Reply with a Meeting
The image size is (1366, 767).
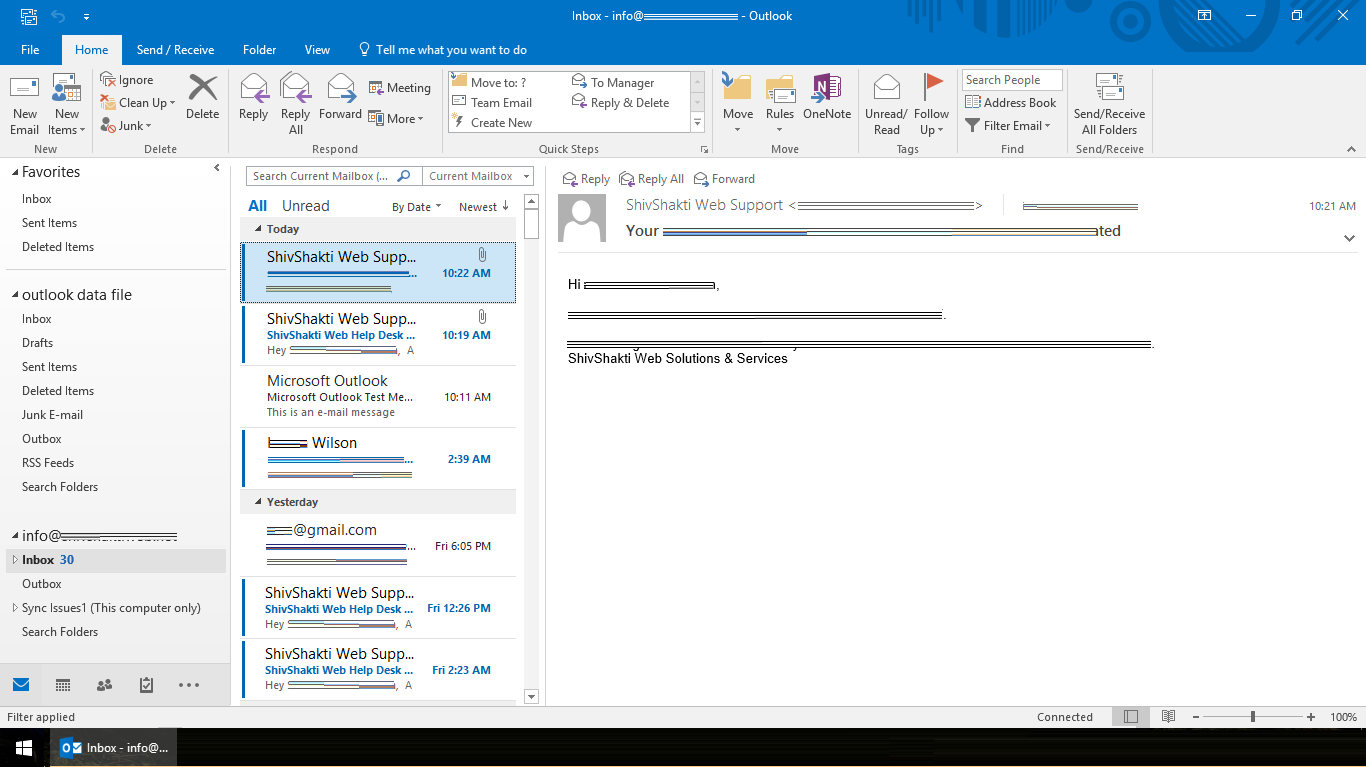[x=400, y=88]
